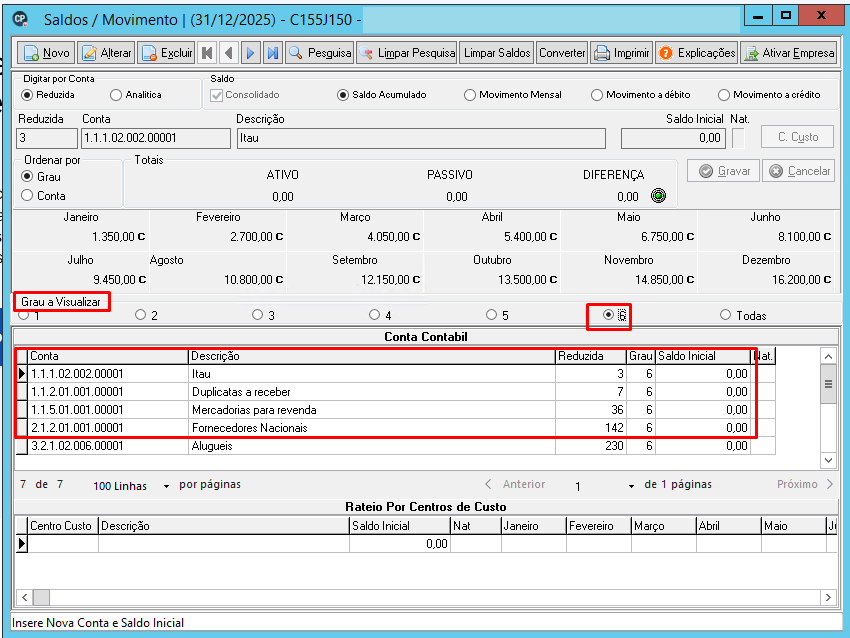This screenshot has height=638, width=850.
Task: Open Pesquisa search tool
Action: pos(319,53)
